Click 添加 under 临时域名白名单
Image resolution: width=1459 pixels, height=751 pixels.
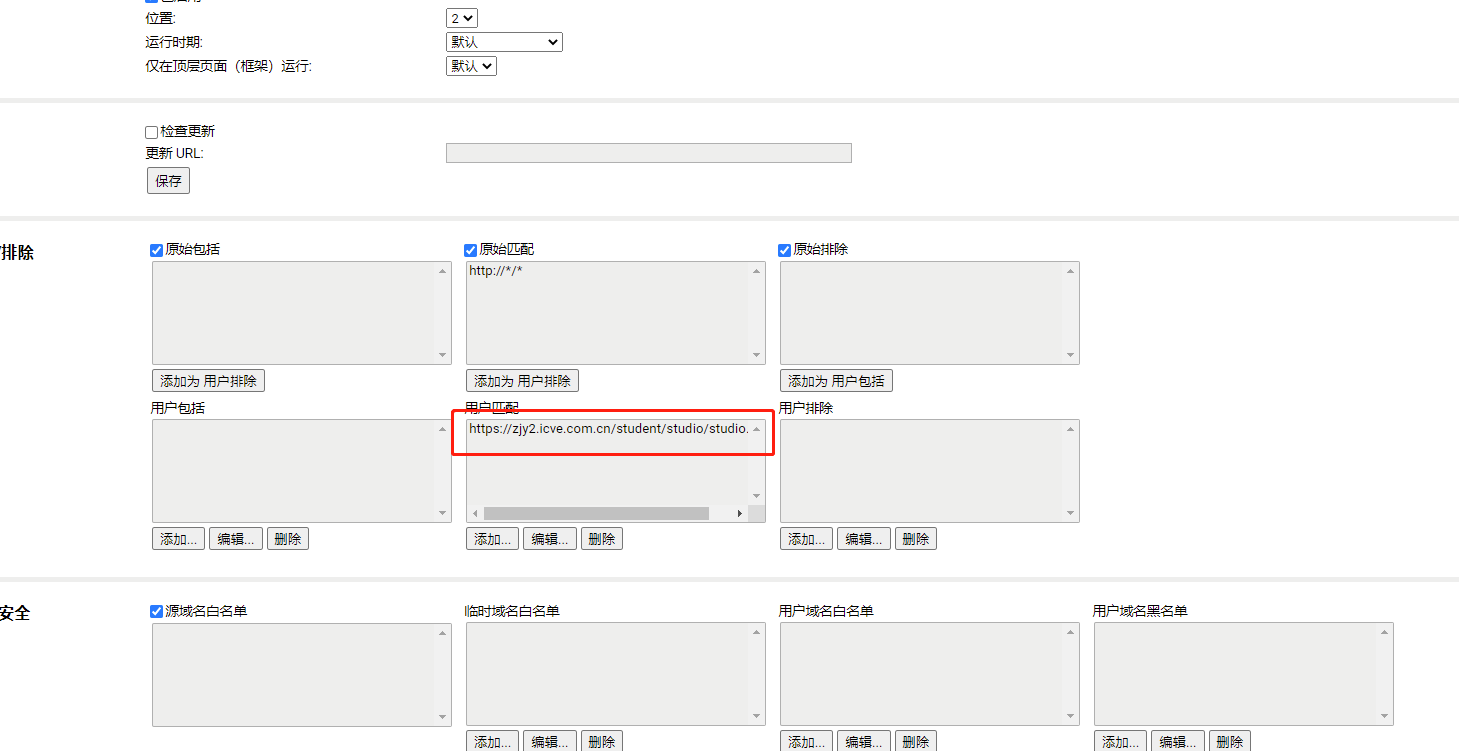[492, 741]
